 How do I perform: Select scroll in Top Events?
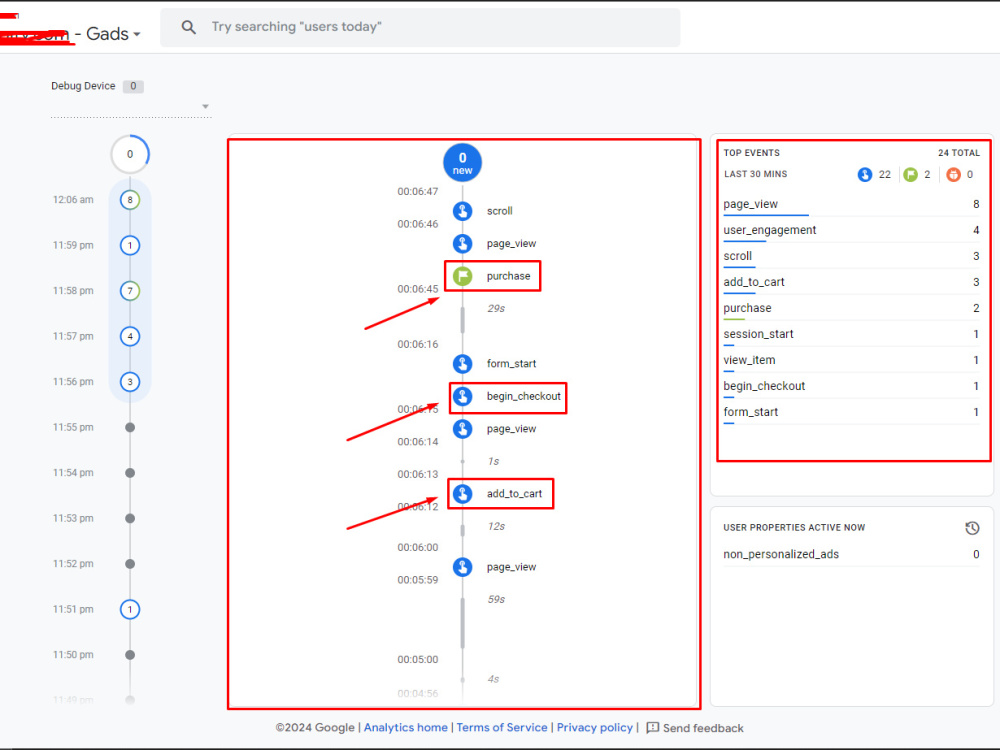pyautogui.click(x=851, y=256)
